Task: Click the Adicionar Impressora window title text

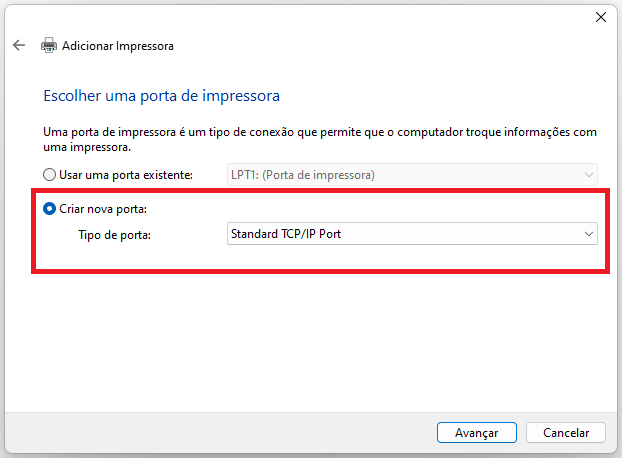Action: tap(118, 46)
